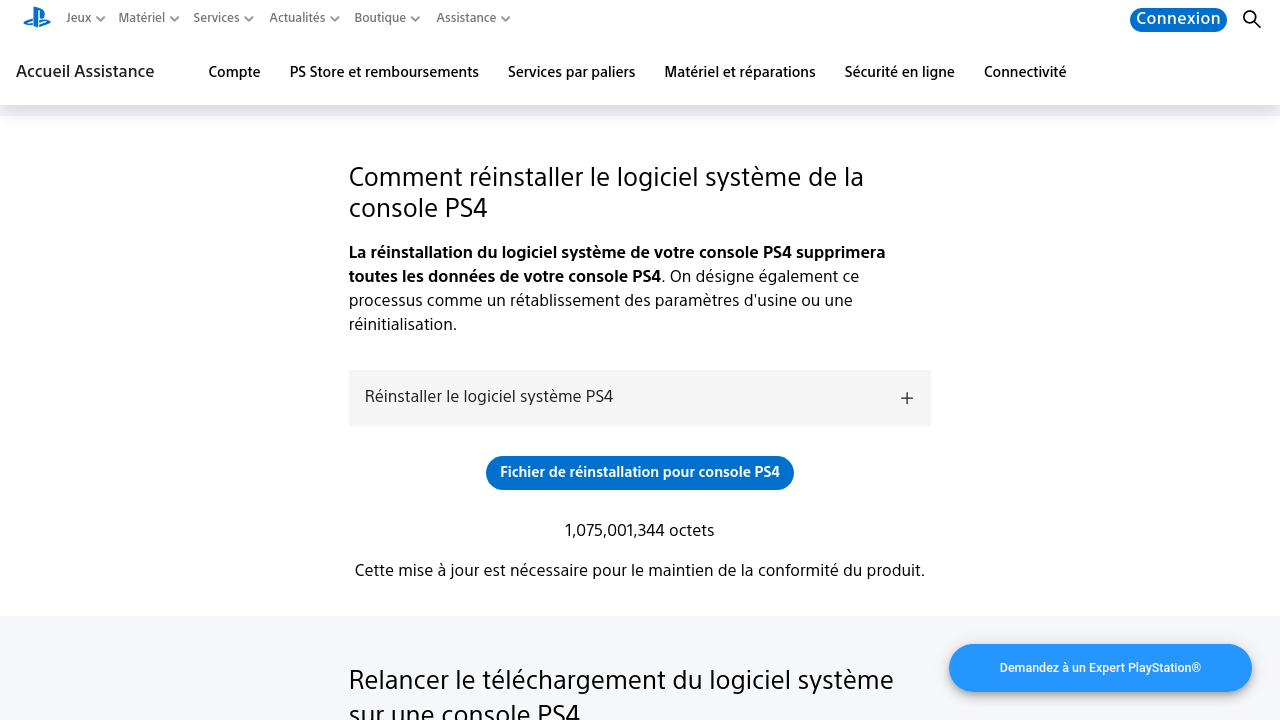Open the Matériel dropdown menu

[x=147, y=18]
